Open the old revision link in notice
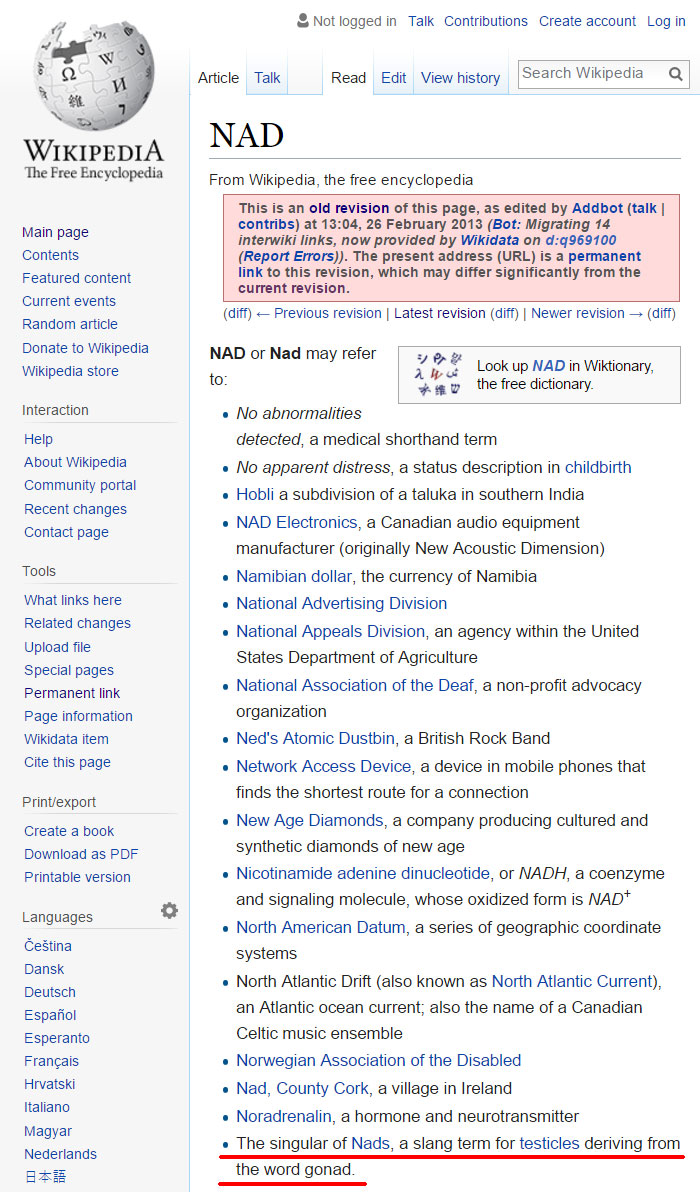 pyautogui.click(x=349, y=208)
